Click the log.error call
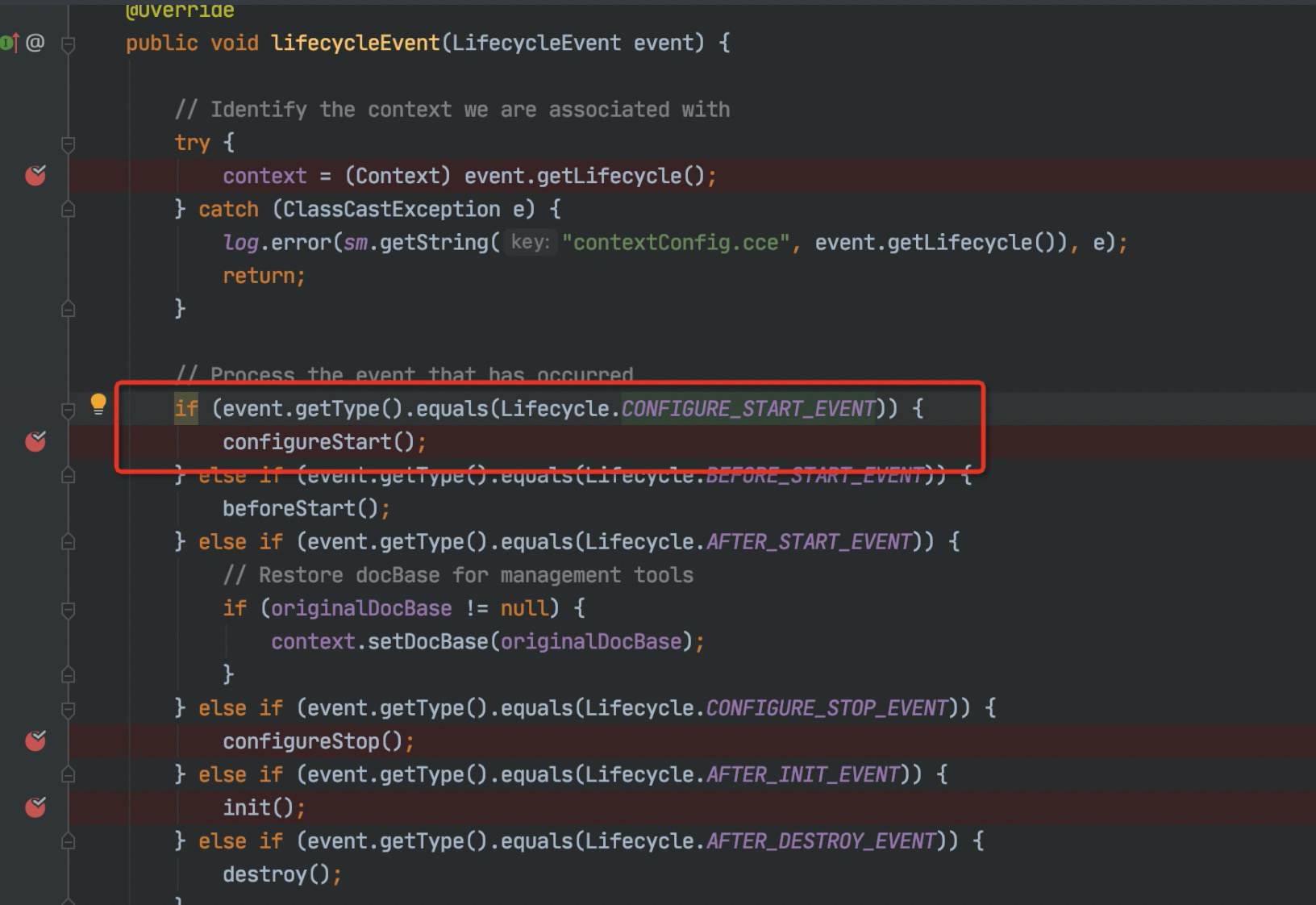This screenshot has width=1316, height=905. coord(277,242)
